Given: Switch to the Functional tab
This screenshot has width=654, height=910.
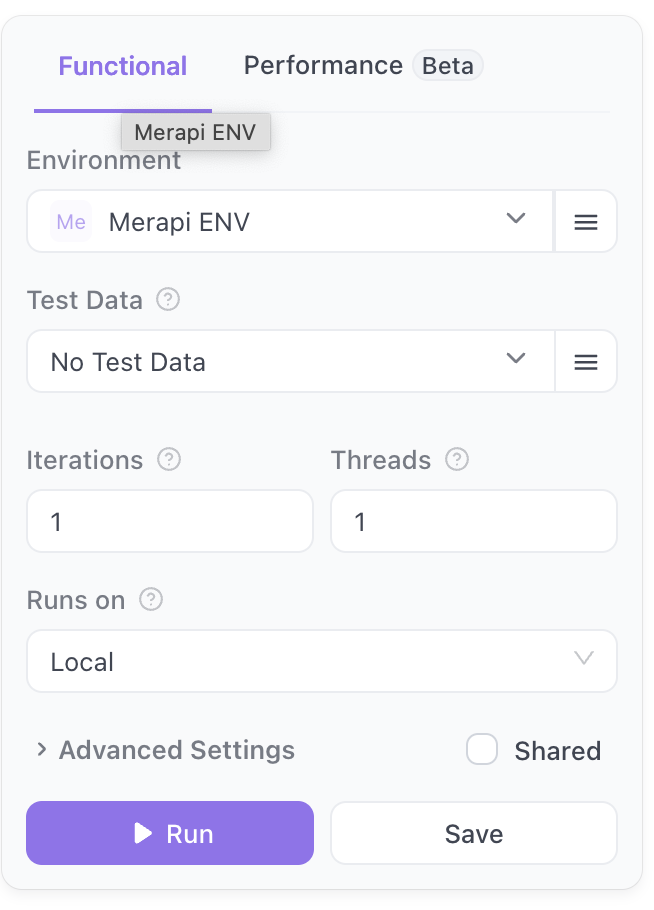Looking at the screenshot, I should 122,67.
